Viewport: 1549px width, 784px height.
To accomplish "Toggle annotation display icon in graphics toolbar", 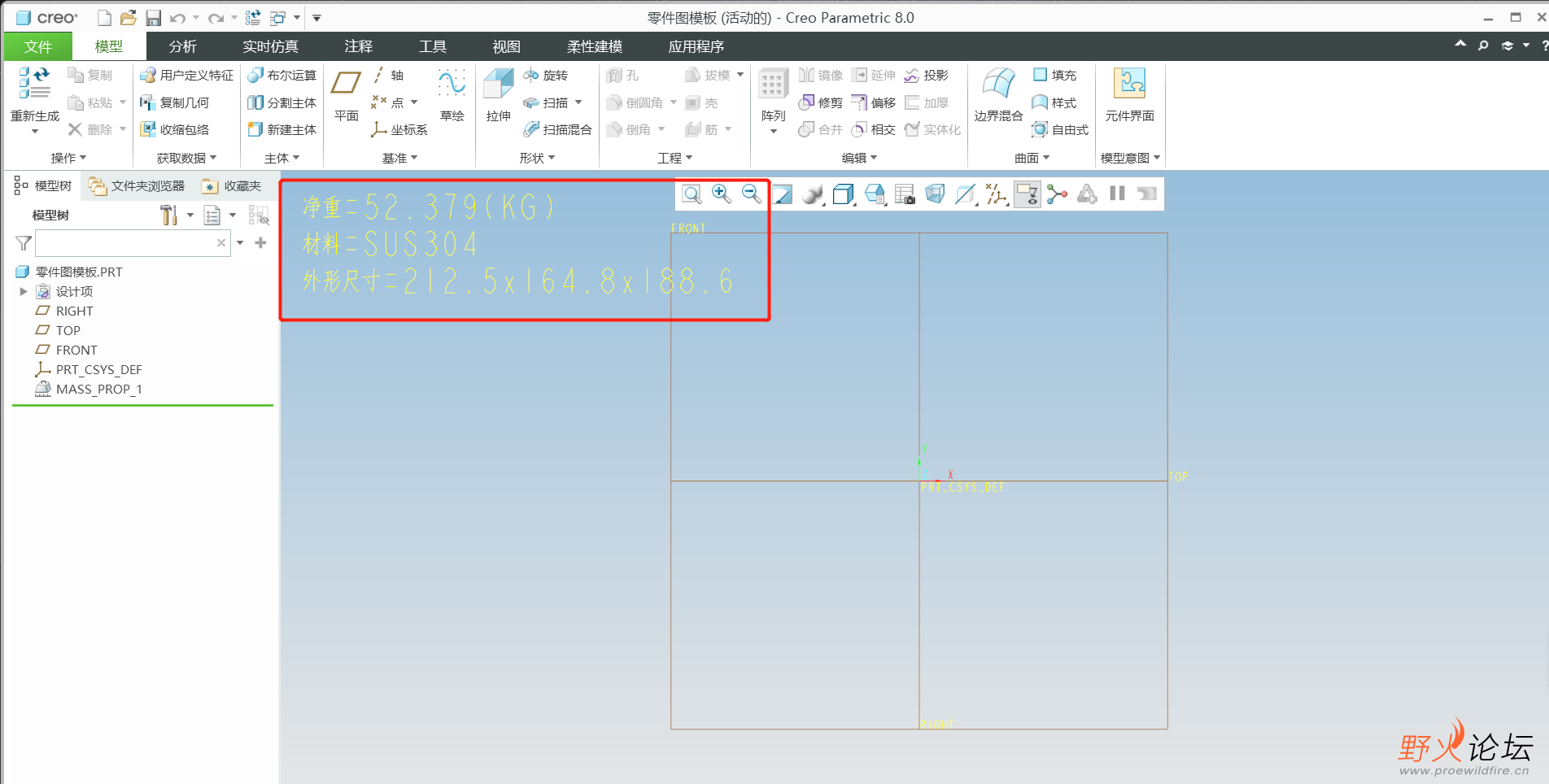I will (1028, 194).
